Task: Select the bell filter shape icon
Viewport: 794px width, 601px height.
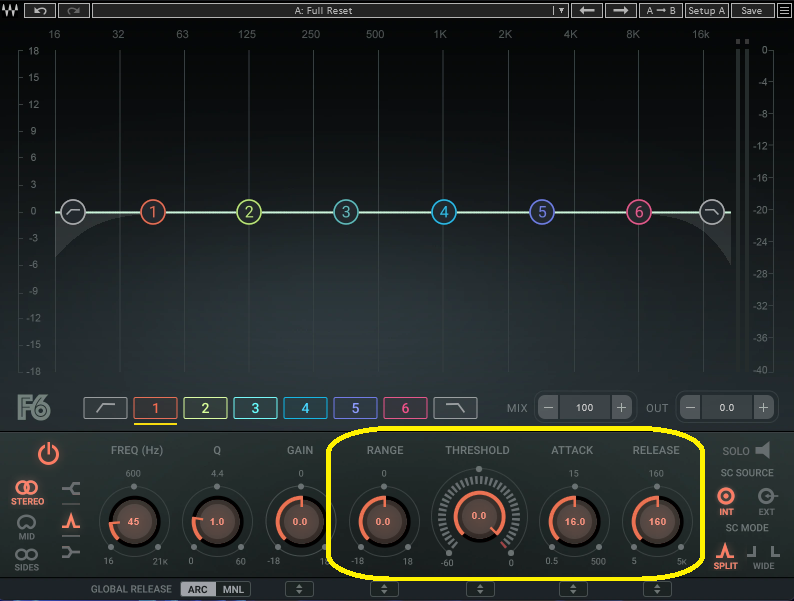Action: (70, 521)
